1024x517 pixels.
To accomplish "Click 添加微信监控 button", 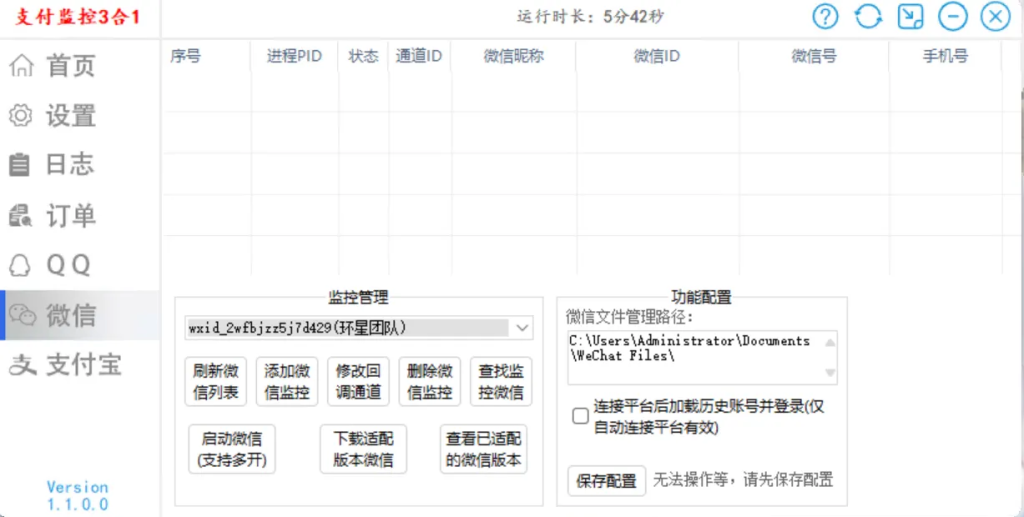I will [287, 382].
